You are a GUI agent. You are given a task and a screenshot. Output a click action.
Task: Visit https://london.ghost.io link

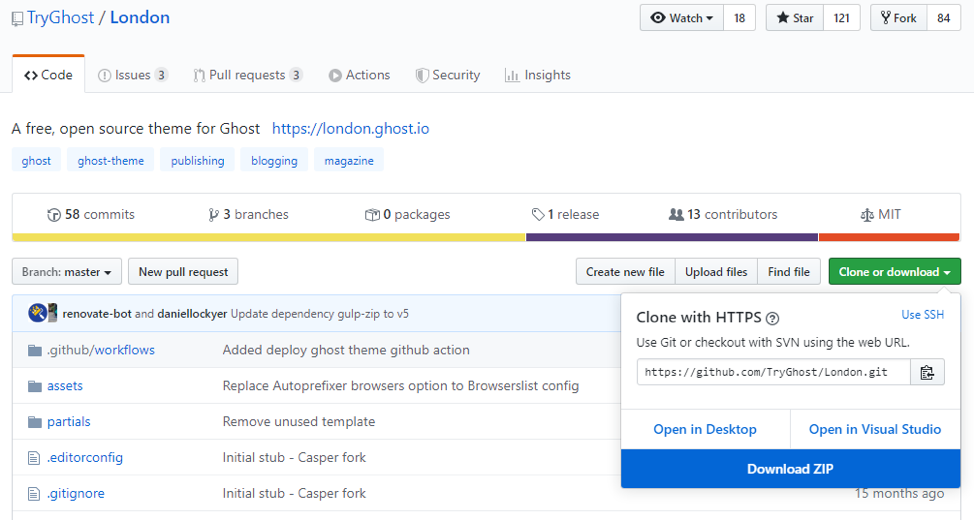click(350, 129)
